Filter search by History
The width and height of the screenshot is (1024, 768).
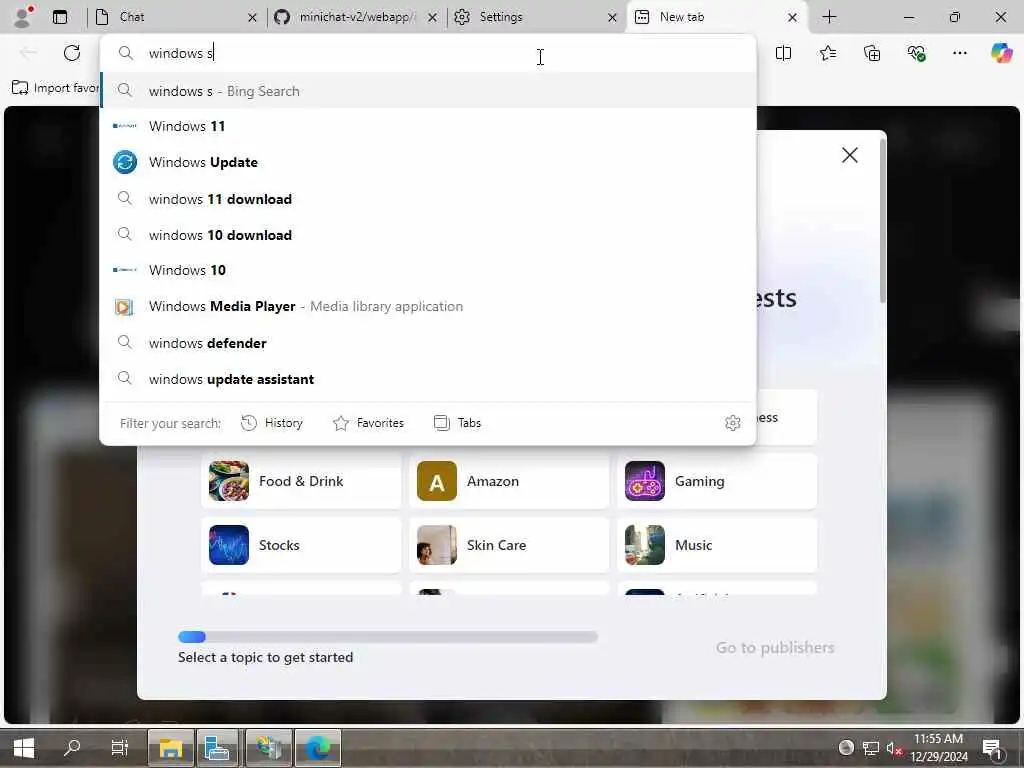[272, 423]
